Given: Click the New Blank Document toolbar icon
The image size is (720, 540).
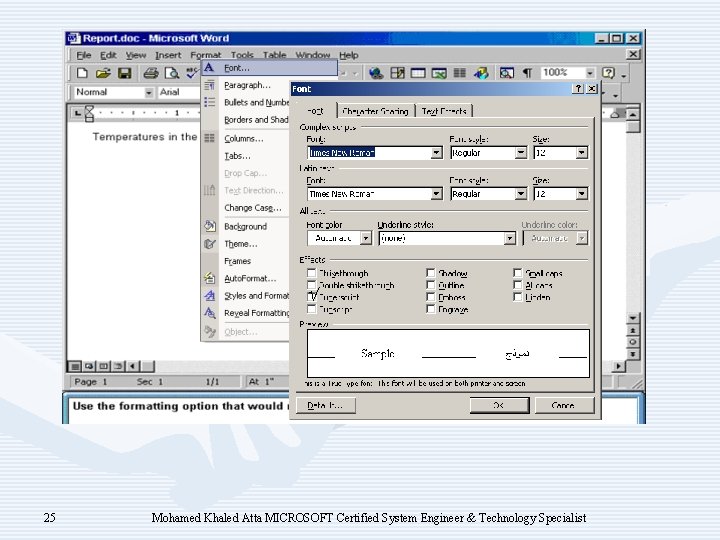Looking at the screenshot, I should [82, 73].
